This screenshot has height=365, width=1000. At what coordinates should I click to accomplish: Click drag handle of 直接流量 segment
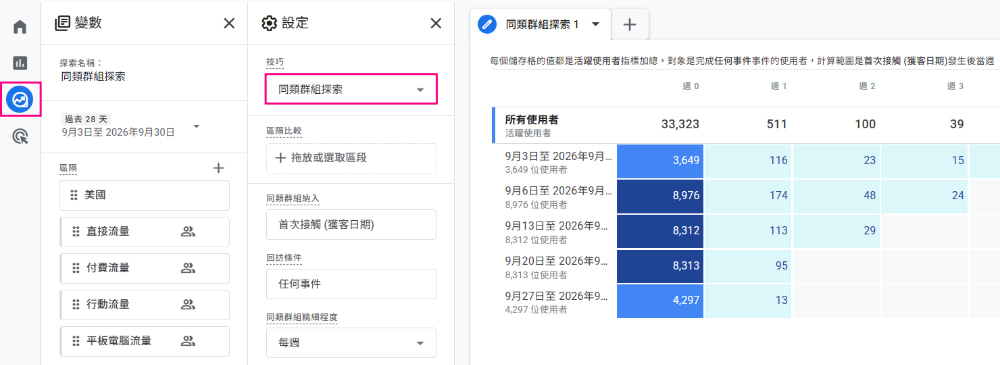[76, 232]
